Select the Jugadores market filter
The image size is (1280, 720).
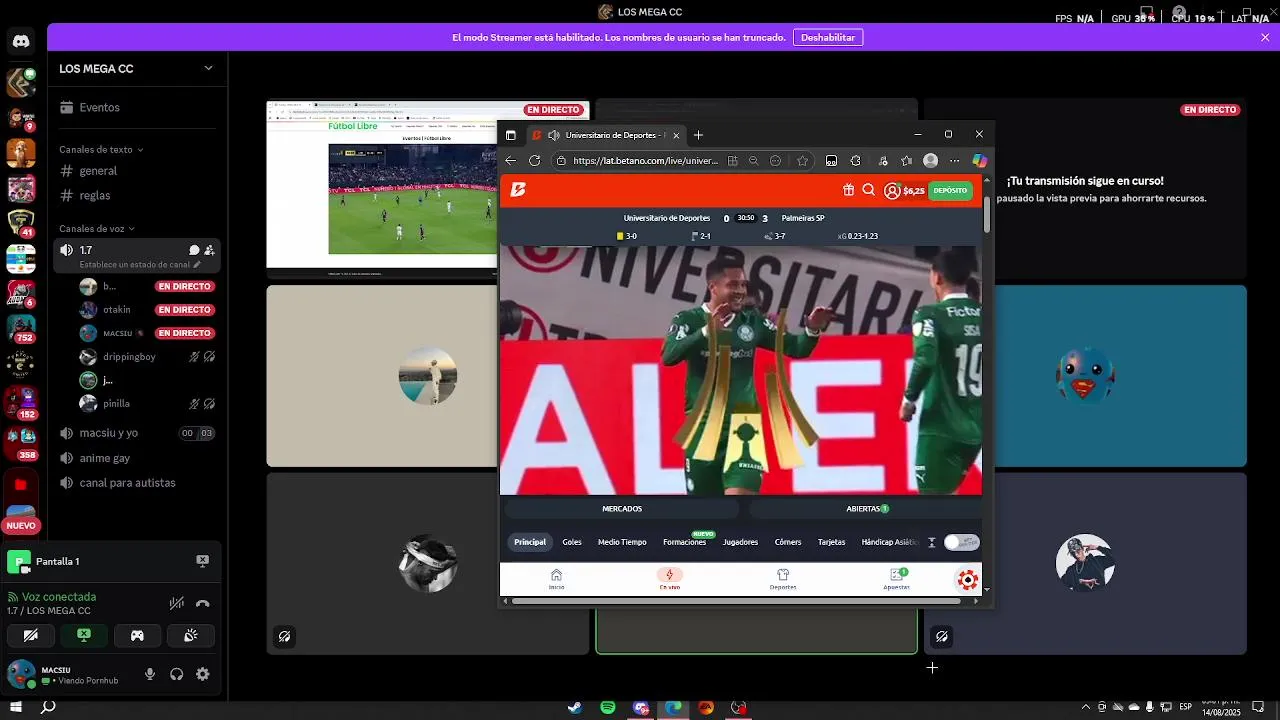tap(740, 542)
